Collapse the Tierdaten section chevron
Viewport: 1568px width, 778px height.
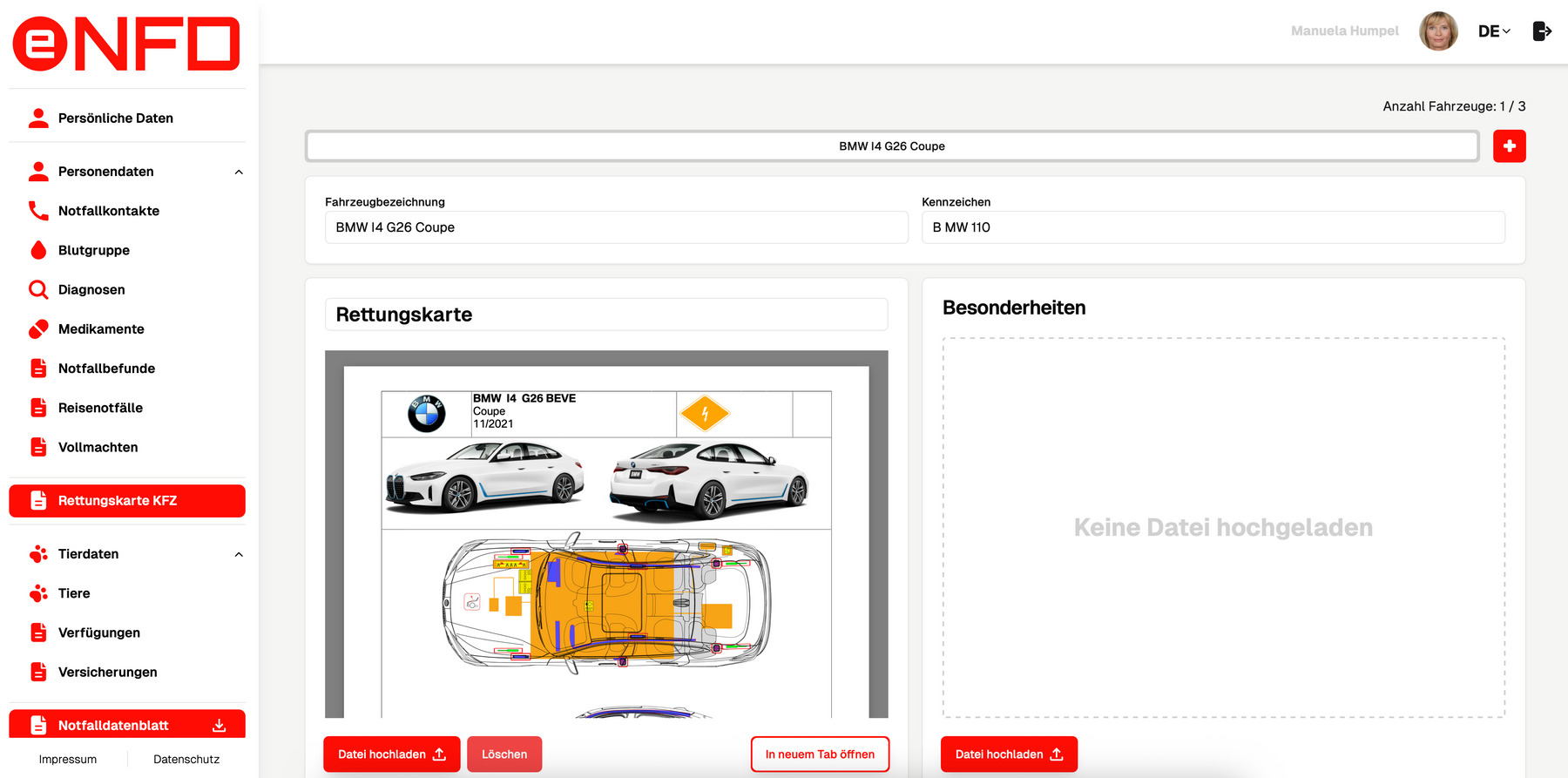[x=239, y=554]
